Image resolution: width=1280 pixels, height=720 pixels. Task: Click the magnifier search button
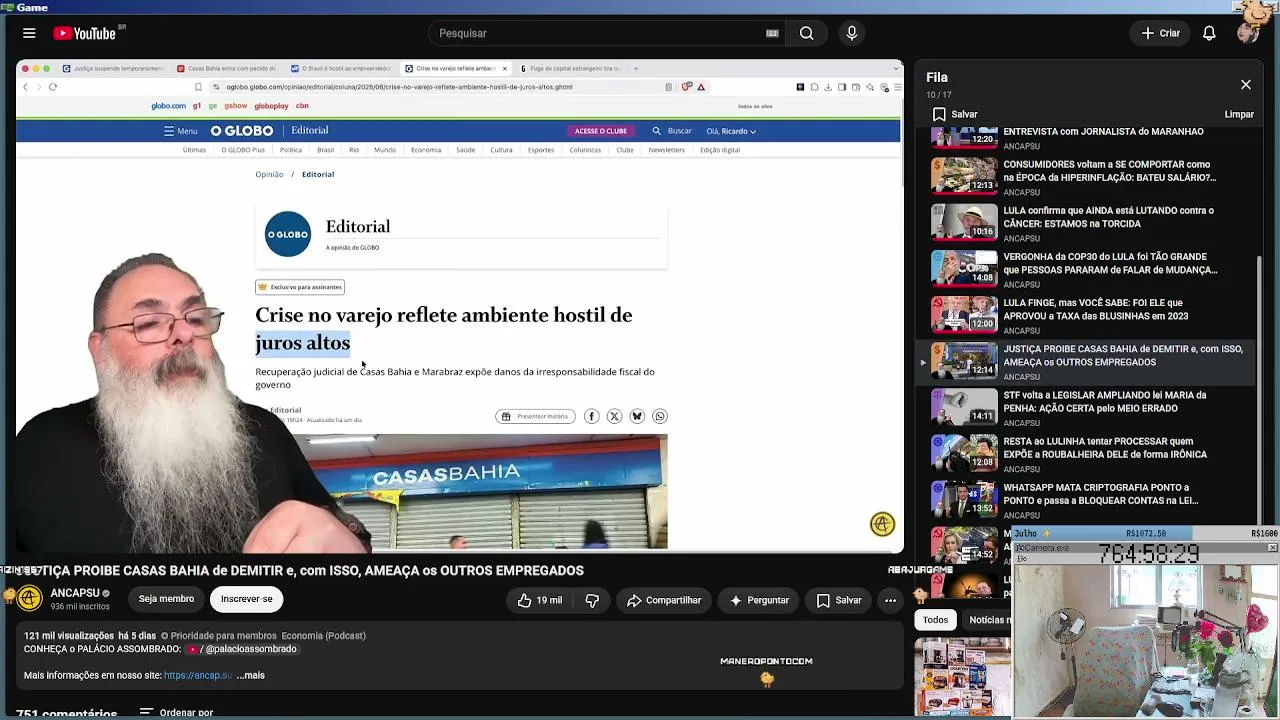click(x=806, y=33)
